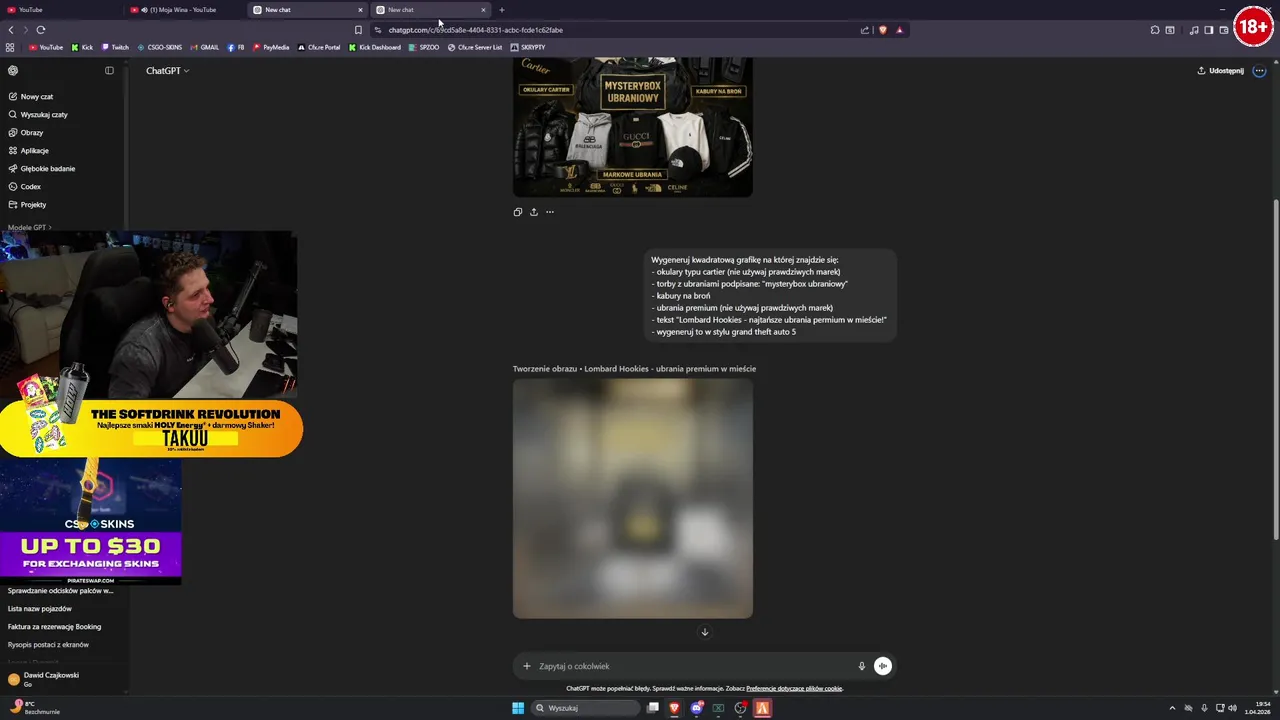Image resolution: width=1280 pixels, height=720 pixels.
Task: Open chat Faktura za rezerwację Booking
Action: point(54,627)
